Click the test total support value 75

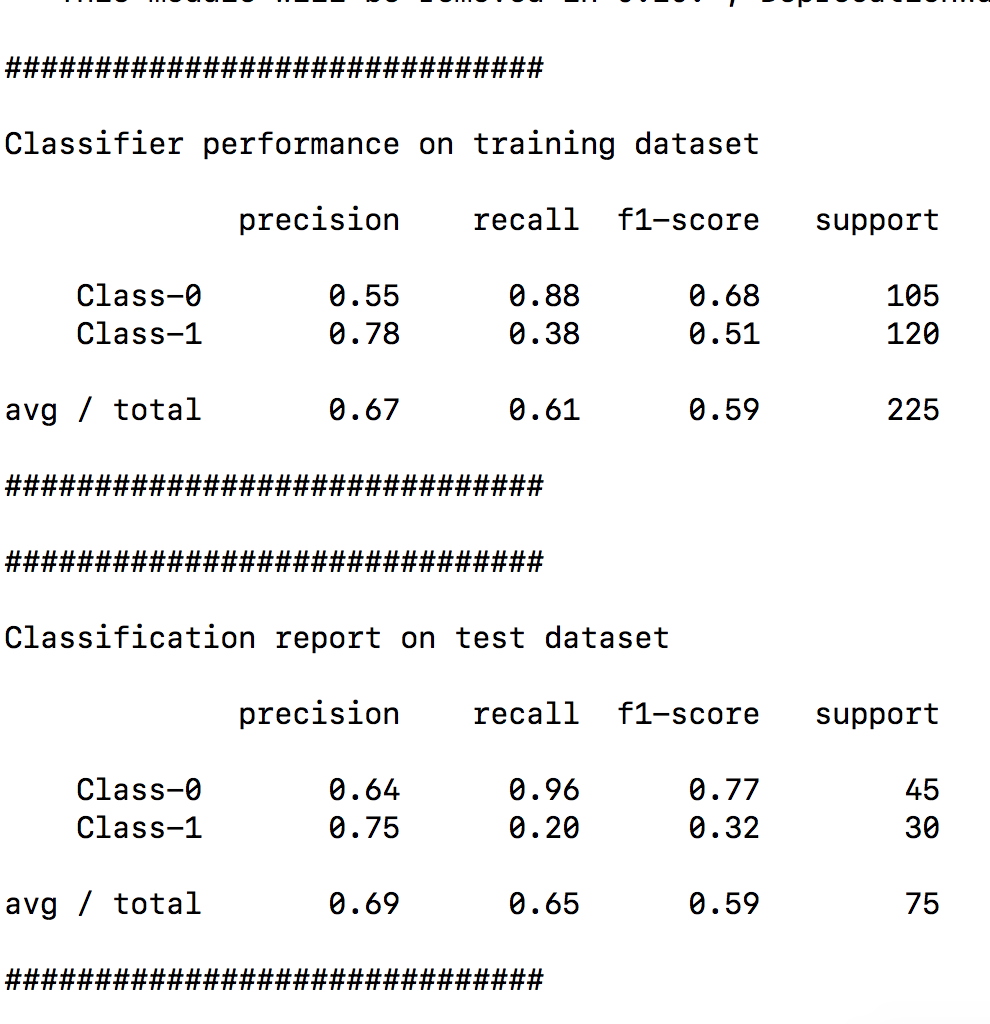(921, 904)
